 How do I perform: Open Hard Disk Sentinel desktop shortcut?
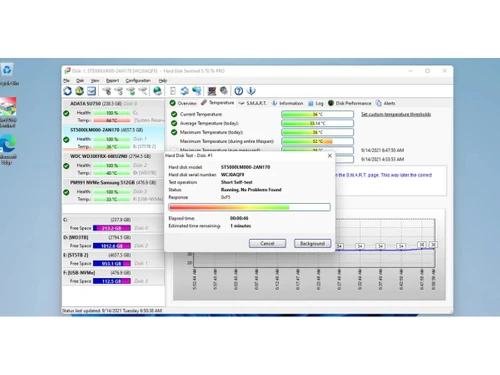[8, 112]
